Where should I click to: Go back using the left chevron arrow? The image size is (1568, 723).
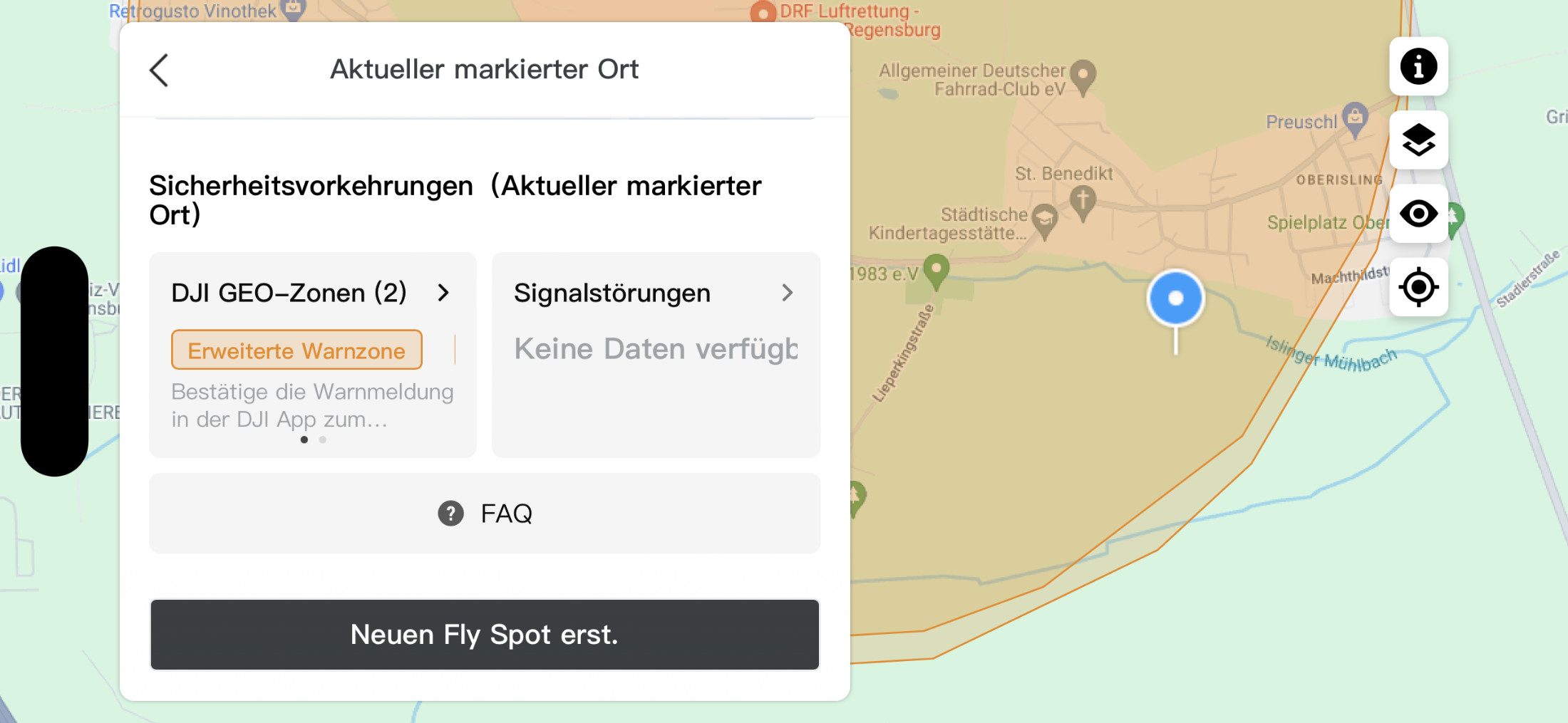click(x=159, y=70)
